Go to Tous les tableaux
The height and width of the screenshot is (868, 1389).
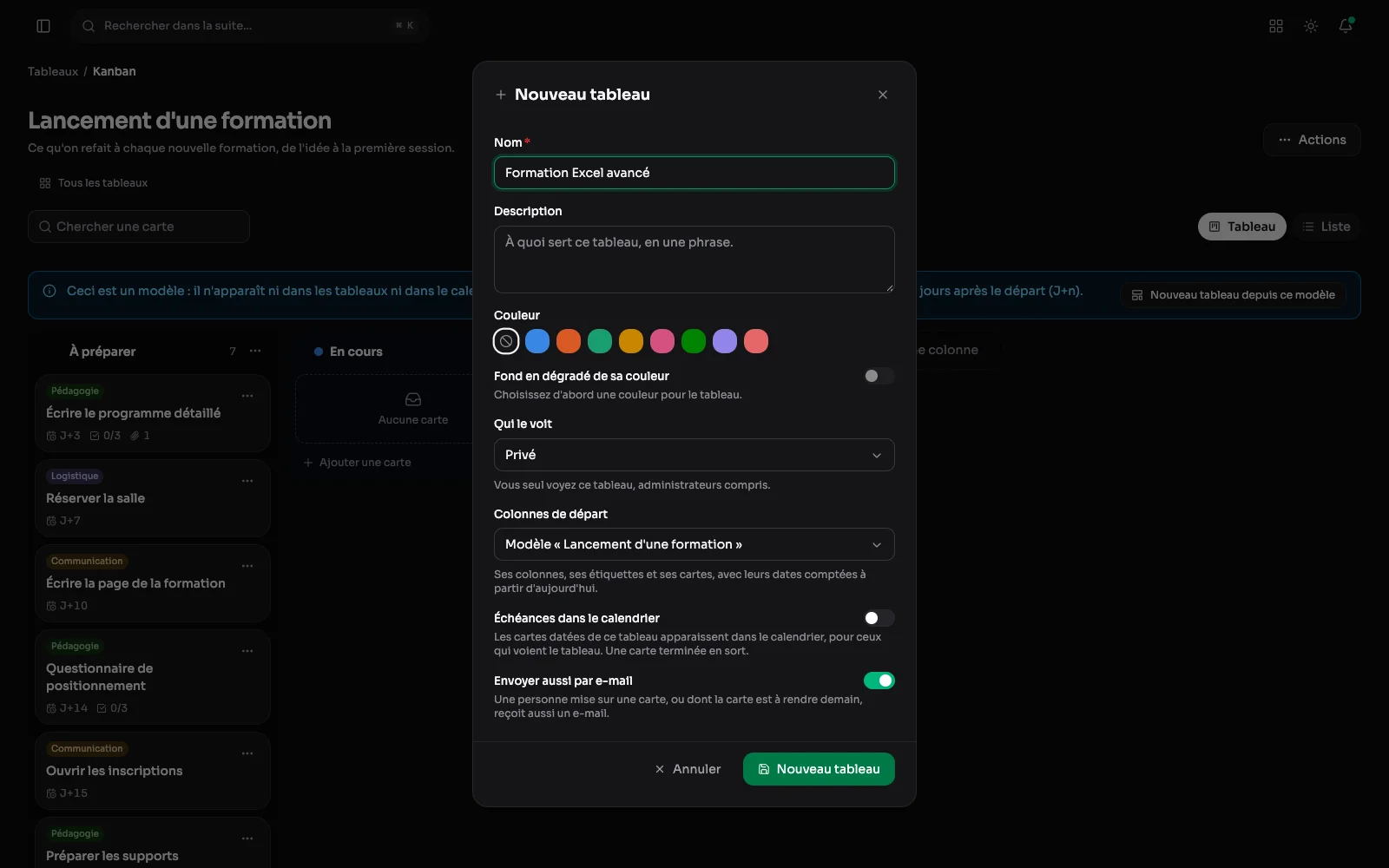click(94, 183)
